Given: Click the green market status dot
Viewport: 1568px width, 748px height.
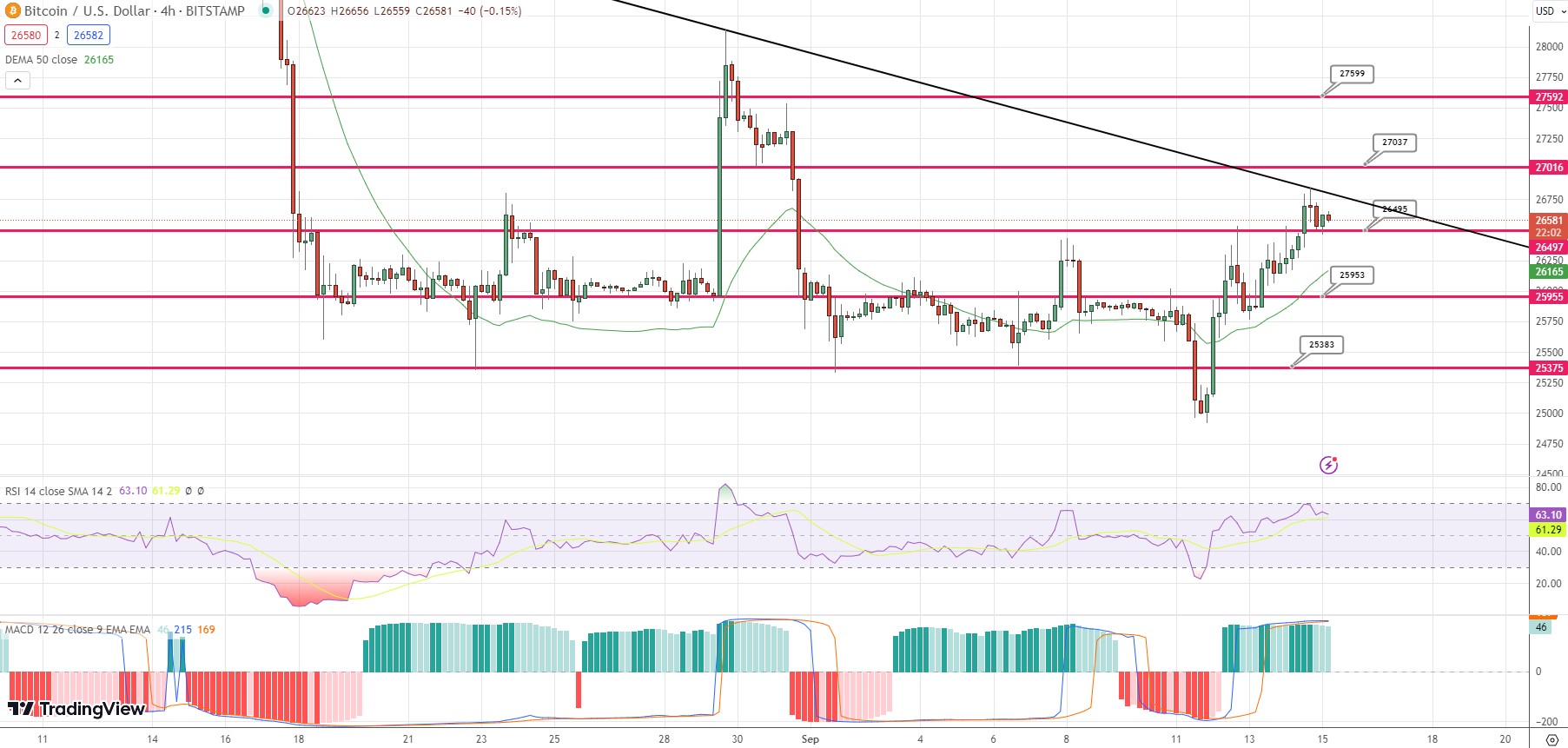Looking at the screenshot, I should [x=266, y=11].
